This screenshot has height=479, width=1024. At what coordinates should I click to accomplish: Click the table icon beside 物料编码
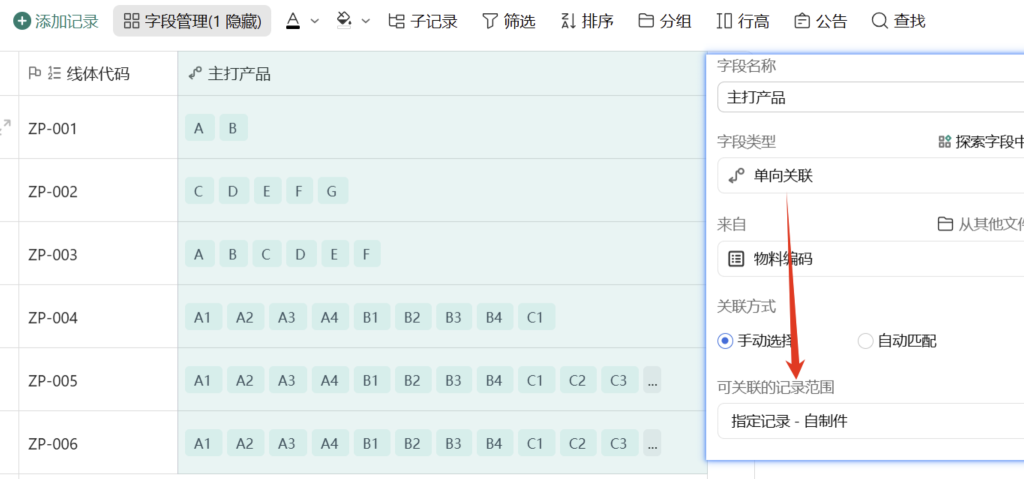point(736,259)
